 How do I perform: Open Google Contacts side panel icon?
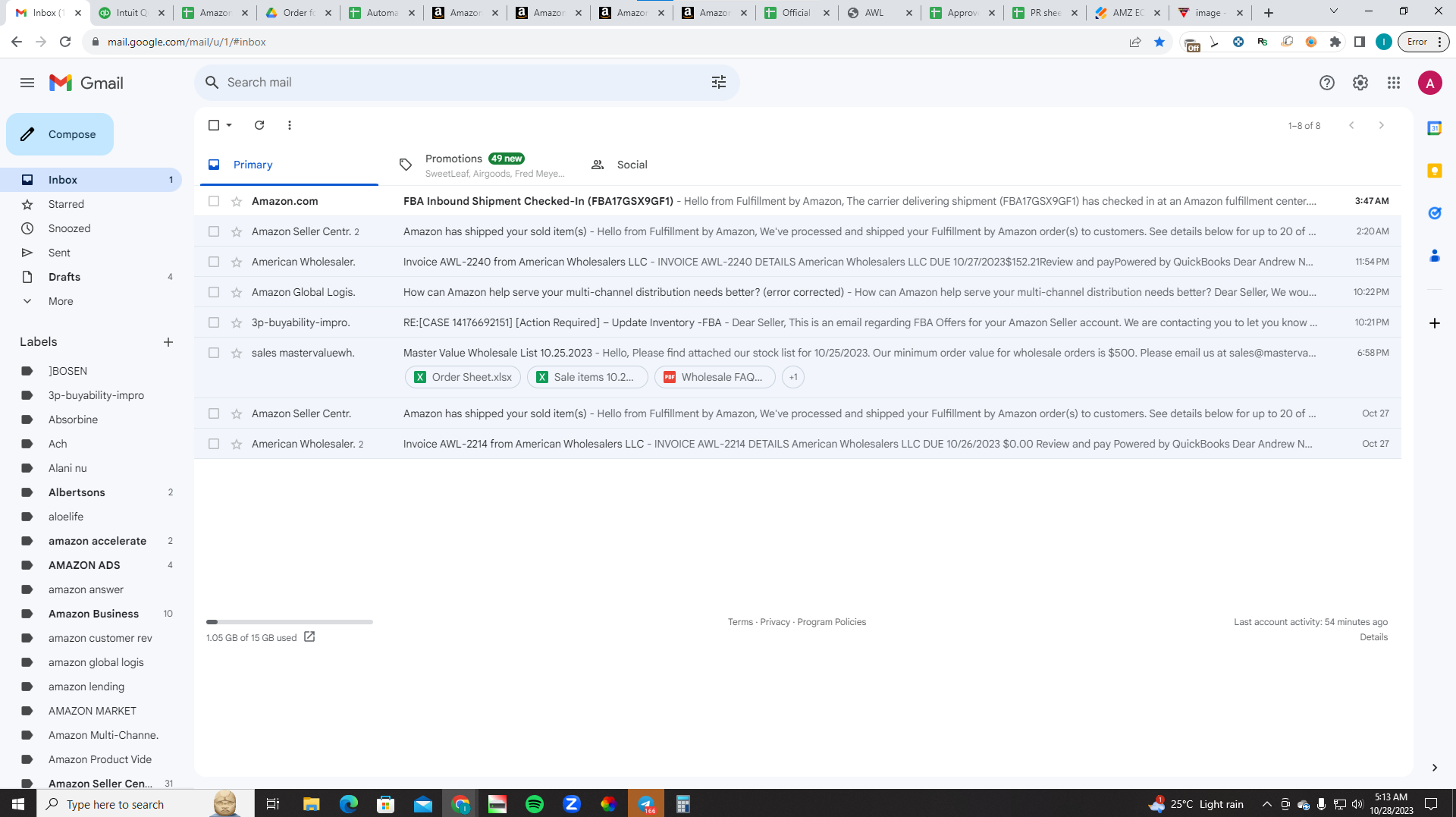(x=1434, y=256)
